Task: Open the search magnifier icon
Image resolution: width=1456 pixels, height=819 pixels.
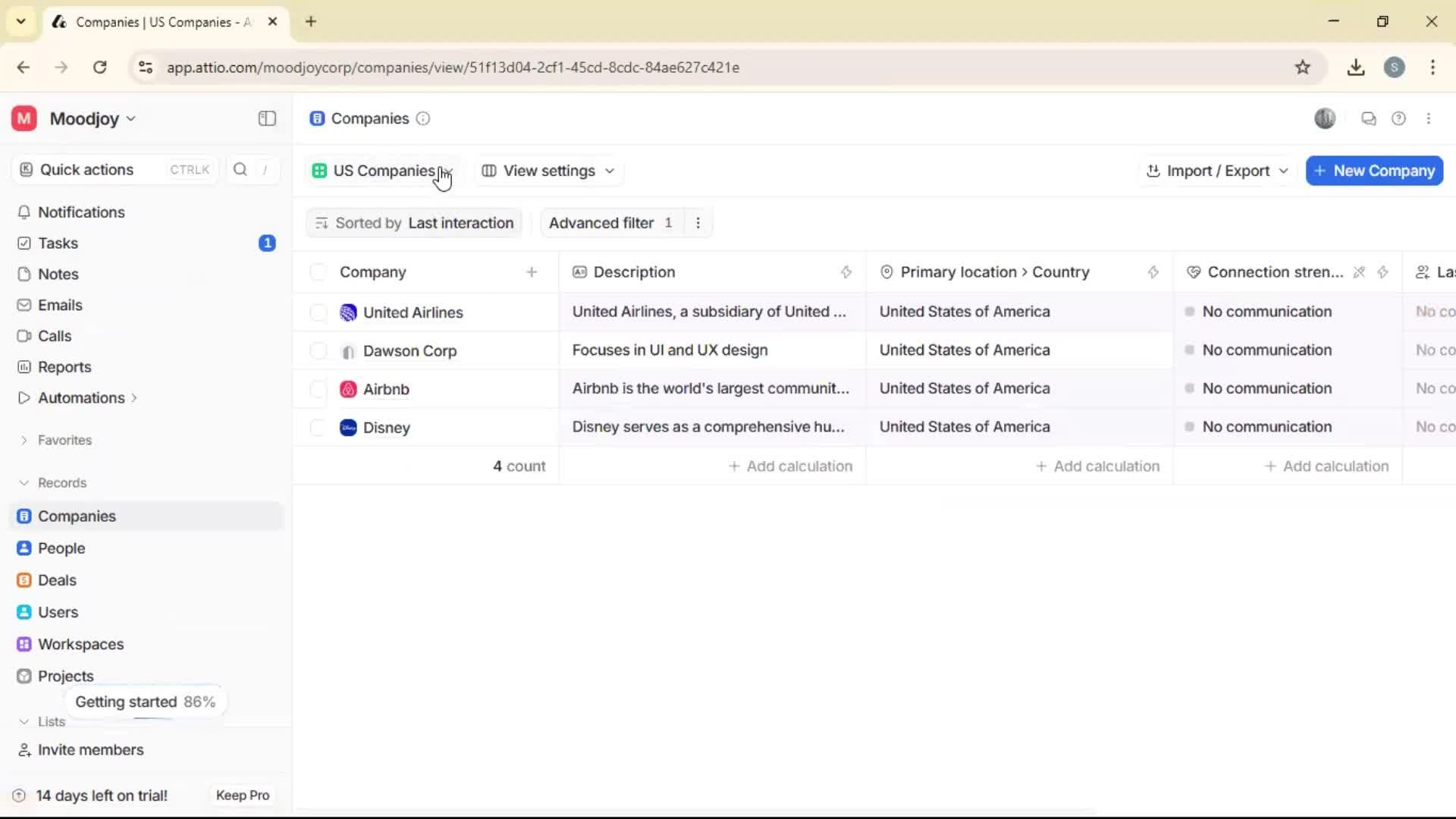Action: (x=240, y=170)
